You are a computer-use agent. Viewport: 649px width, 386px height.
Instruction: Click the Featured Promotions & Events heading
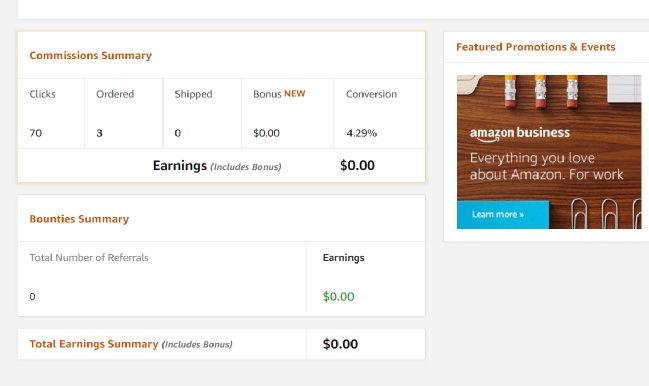pos(536,47)
